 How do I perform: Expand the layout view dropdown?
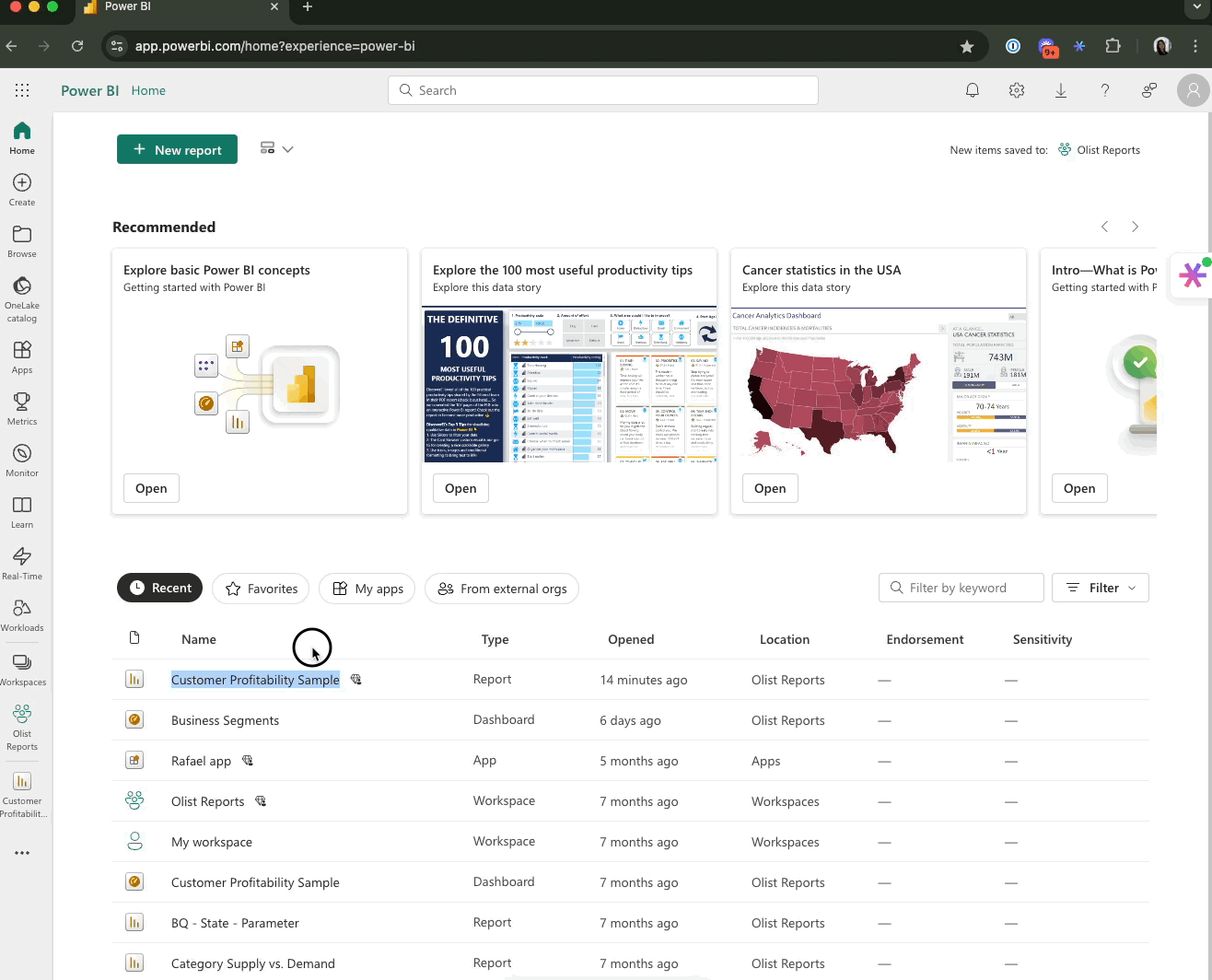point(276,149)
